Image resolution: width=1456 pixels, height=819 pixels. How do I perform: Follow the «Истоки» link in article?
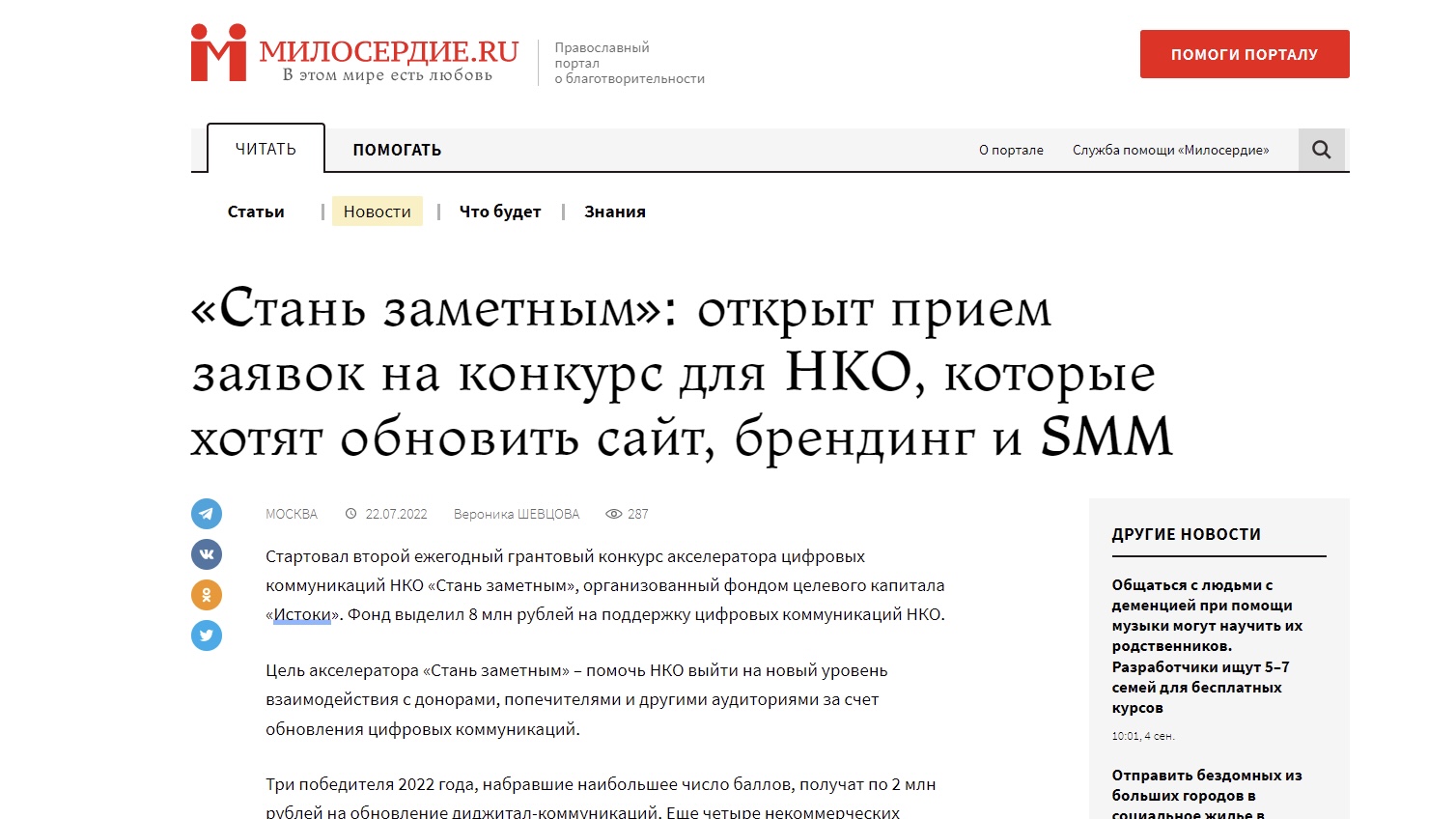coord(302,614)
